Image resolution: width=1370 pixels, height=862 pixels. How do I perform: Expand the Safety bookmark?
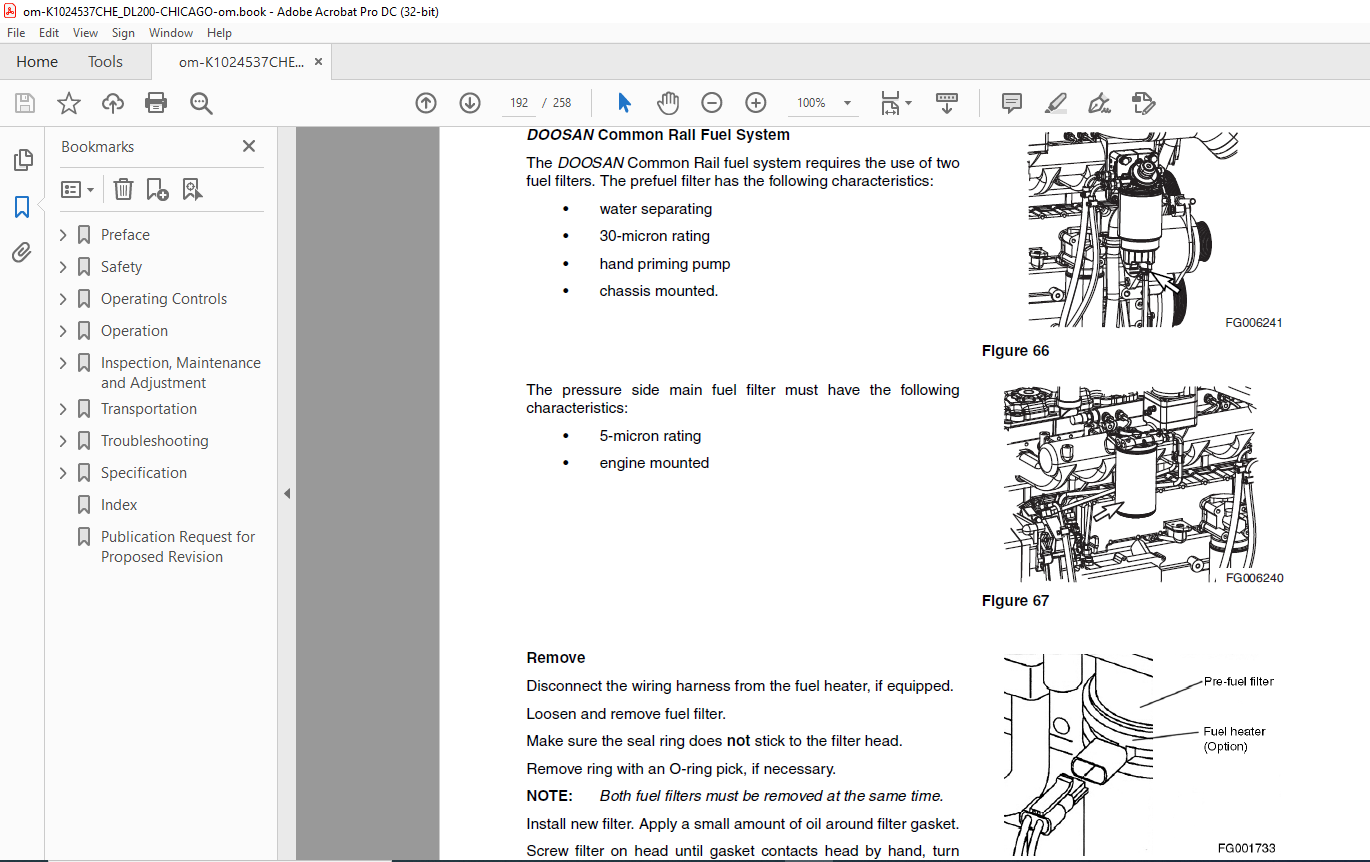(64, 267)
